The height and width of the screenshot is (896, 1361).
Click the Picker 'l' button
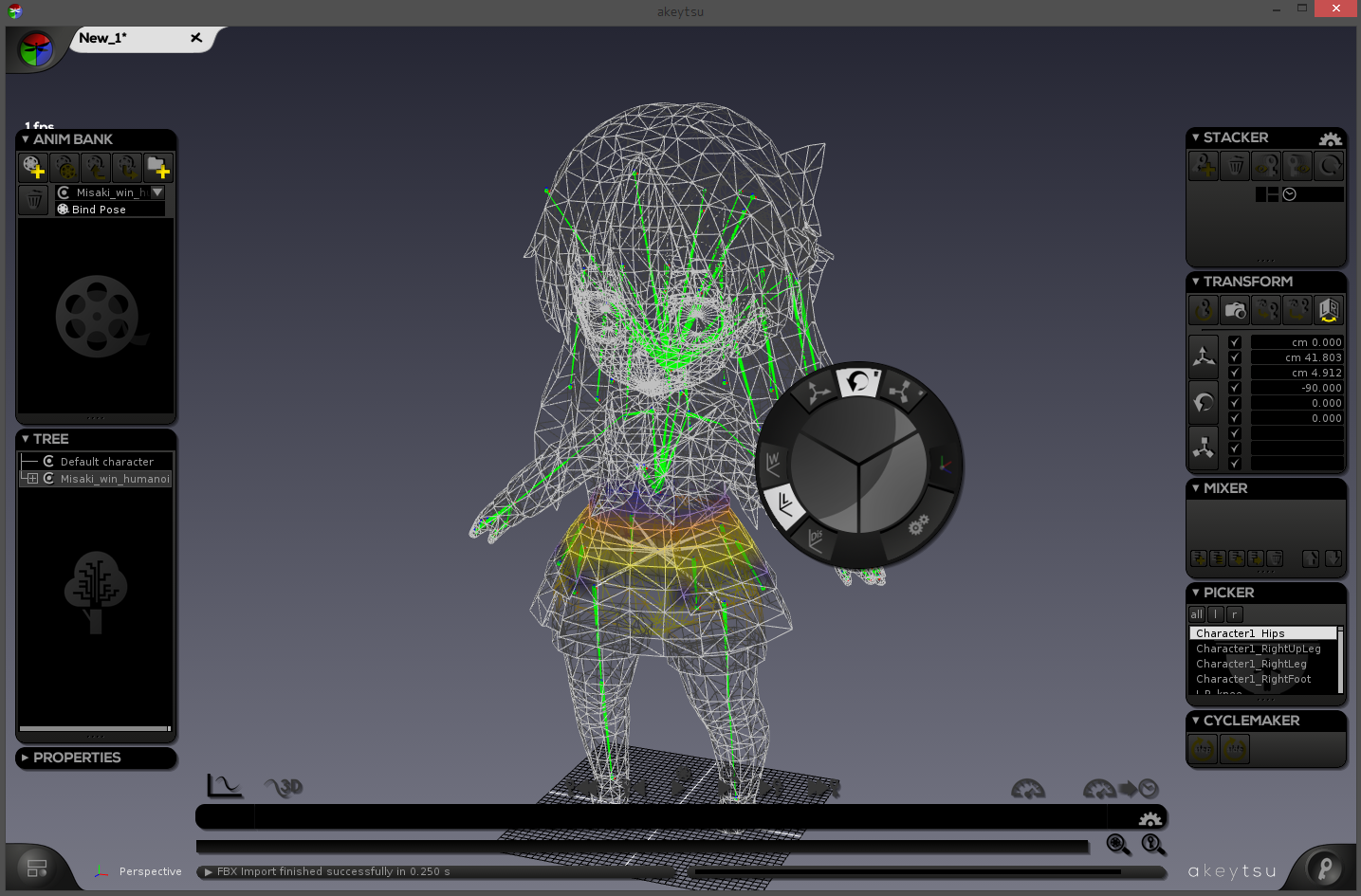(1216, 614)
